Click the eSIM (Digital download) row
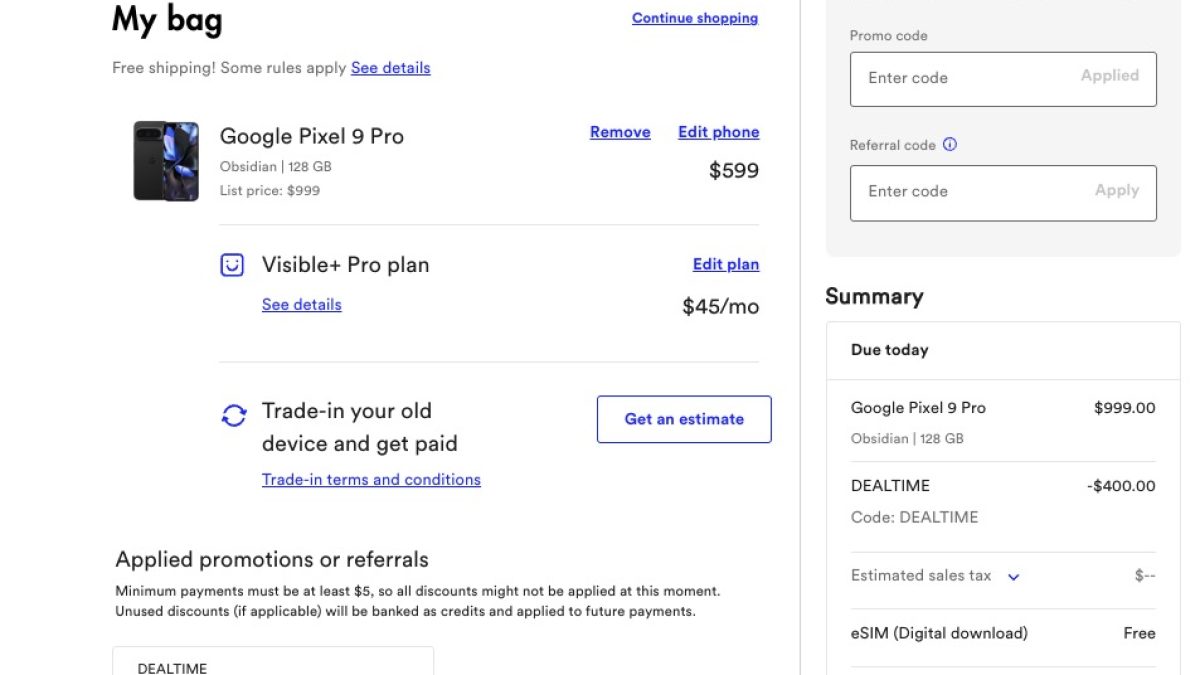 [1003, 633]
